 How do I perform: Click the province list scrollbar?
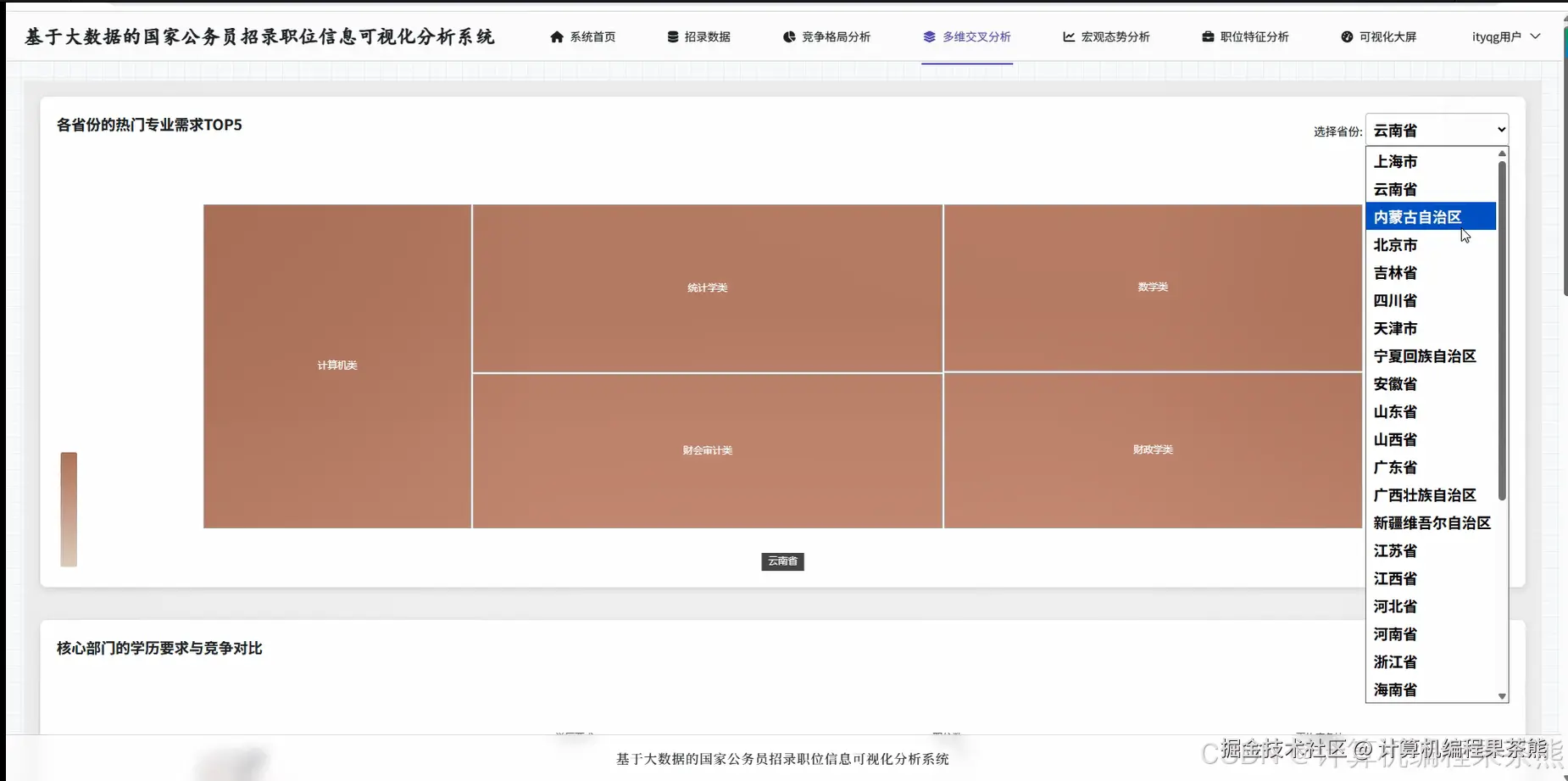[1502, 331]
